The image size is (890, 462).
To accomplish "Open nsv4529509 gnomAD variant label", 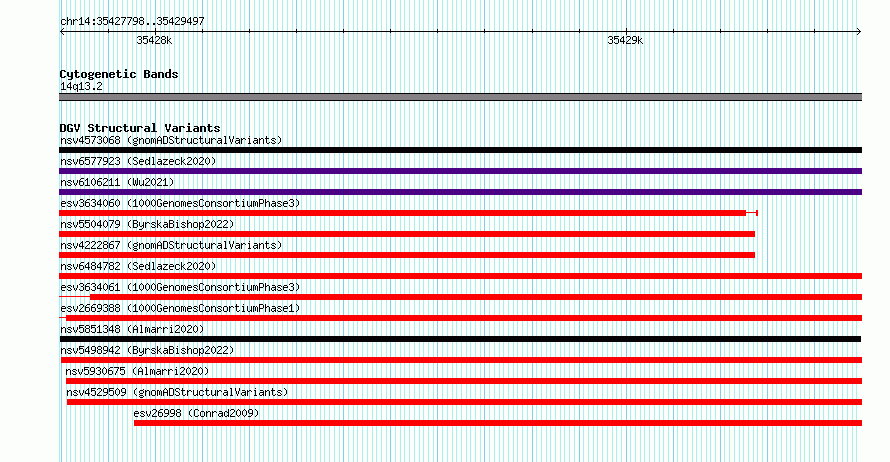I will 177,392.
